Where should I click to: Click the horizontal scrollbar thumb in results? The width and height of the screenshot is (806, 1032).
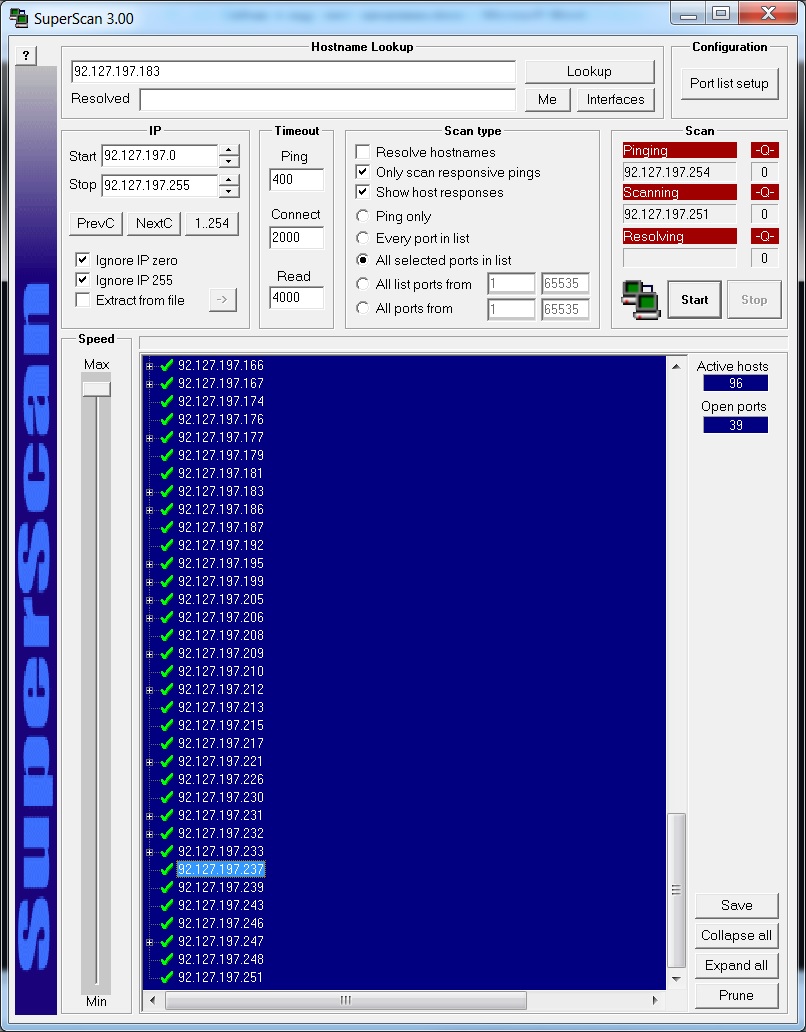pyautogui.click(x=345, y=1000)
